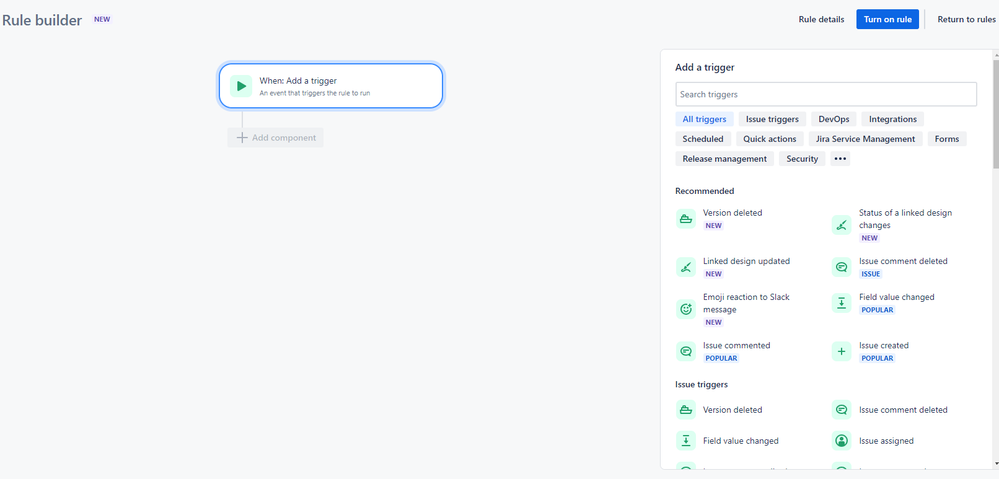Screen dimensions: 999x479
Task: Choose Status of a linked design changes
Action: (905, 219)
